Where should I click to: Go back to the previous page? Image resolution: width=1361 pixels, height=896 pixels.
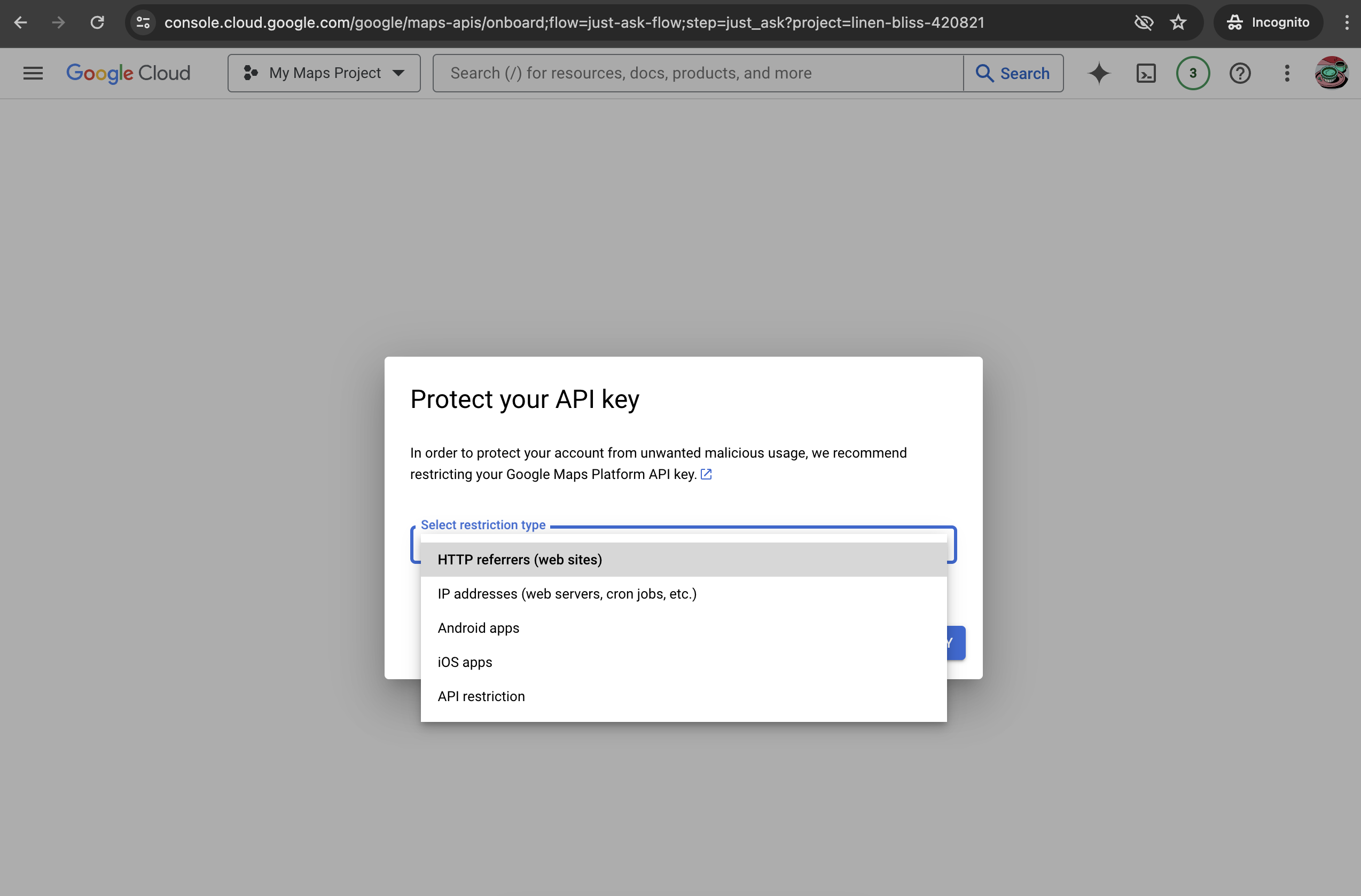(x=21, y=22)
